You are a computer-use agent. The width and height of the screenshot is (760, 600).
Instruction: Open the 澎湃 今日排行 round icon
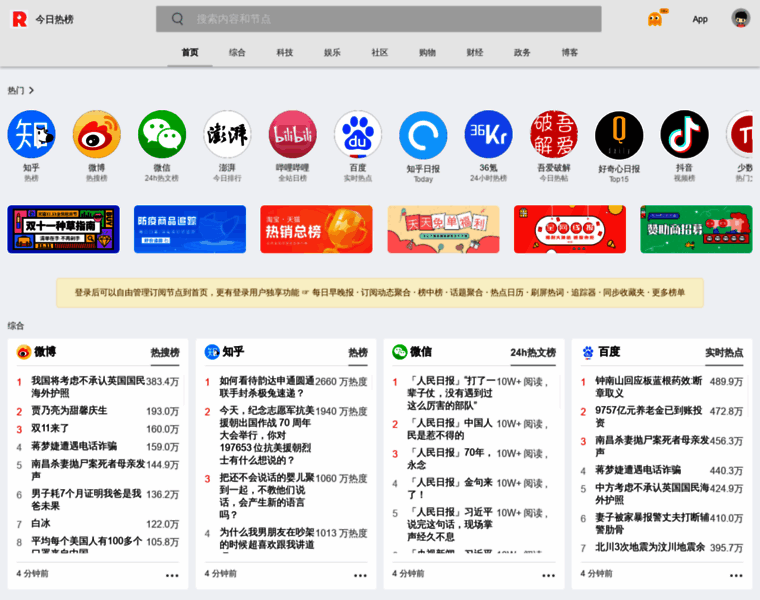(227, 134)
